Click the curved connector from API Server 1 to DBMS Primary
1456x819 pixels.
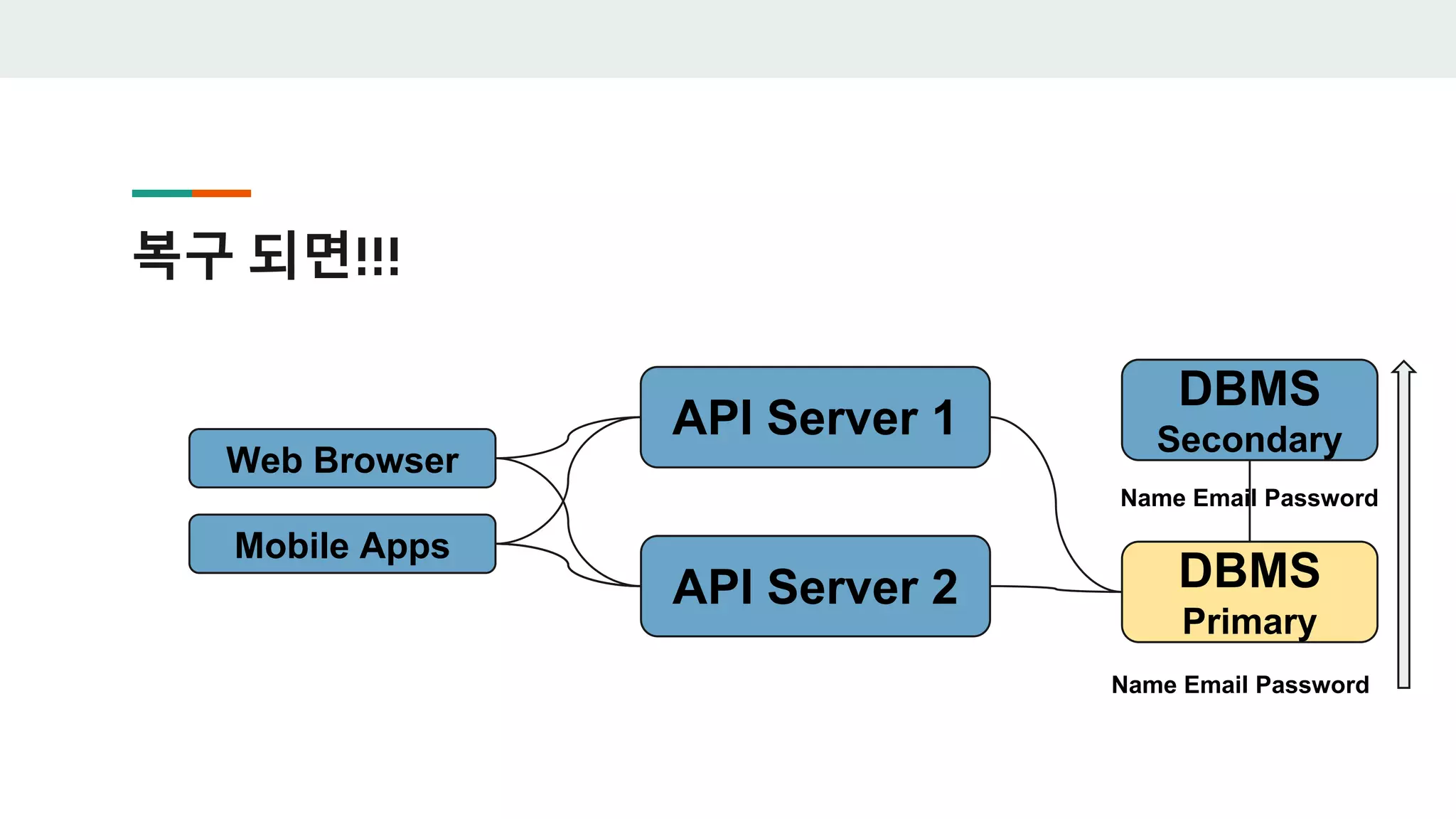(x=1056, y=498)
